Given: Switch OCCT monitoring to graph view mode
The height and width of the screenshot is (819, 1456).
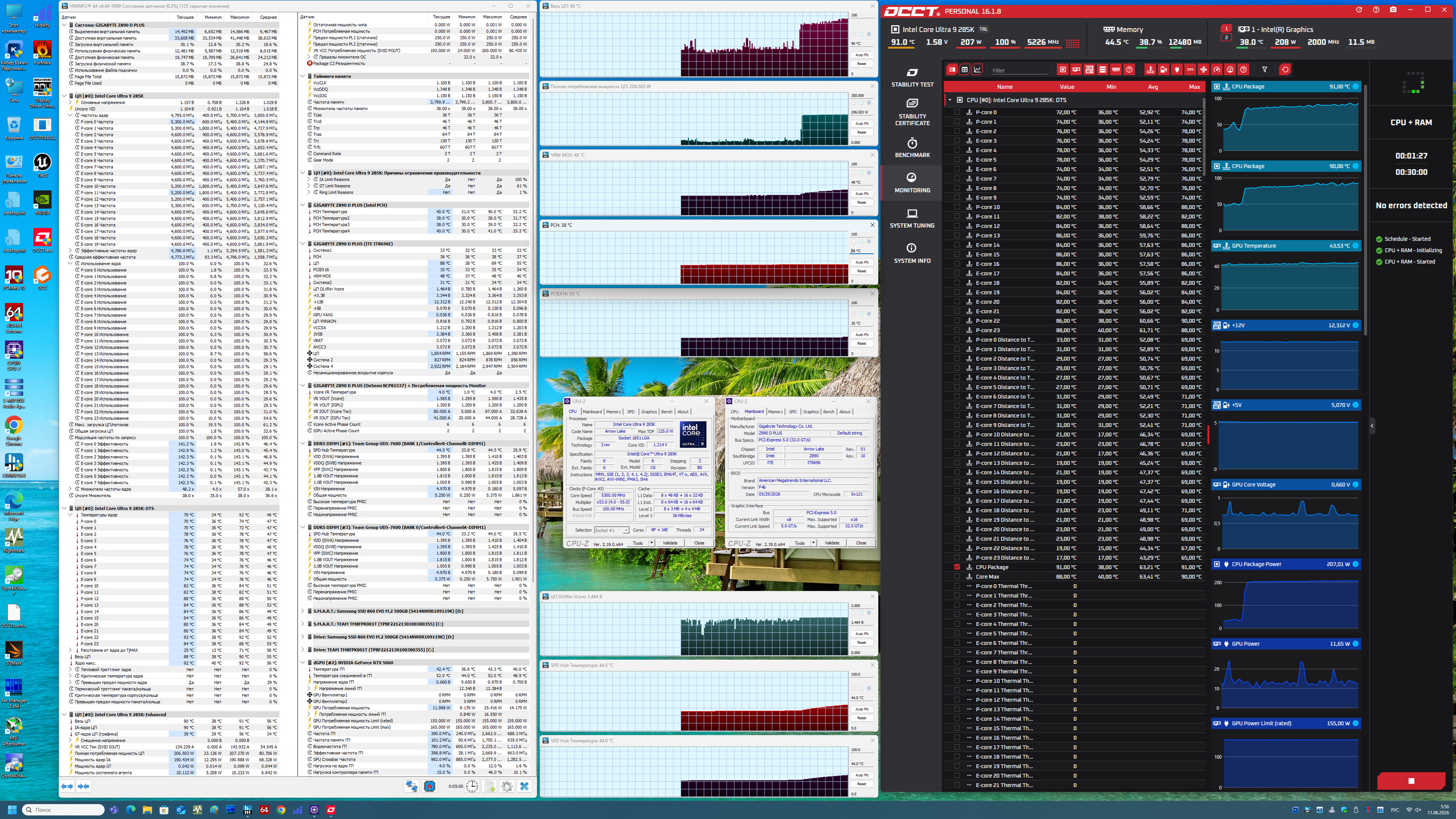Looking at the screenshot, I should (x=977, y=69).
